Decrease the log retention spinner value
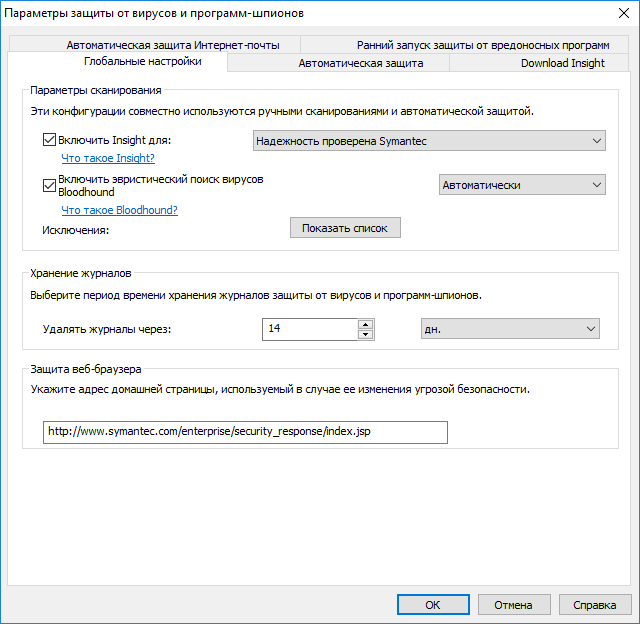Viewport: 640px width, 624px height. click(x=365, y=334)
